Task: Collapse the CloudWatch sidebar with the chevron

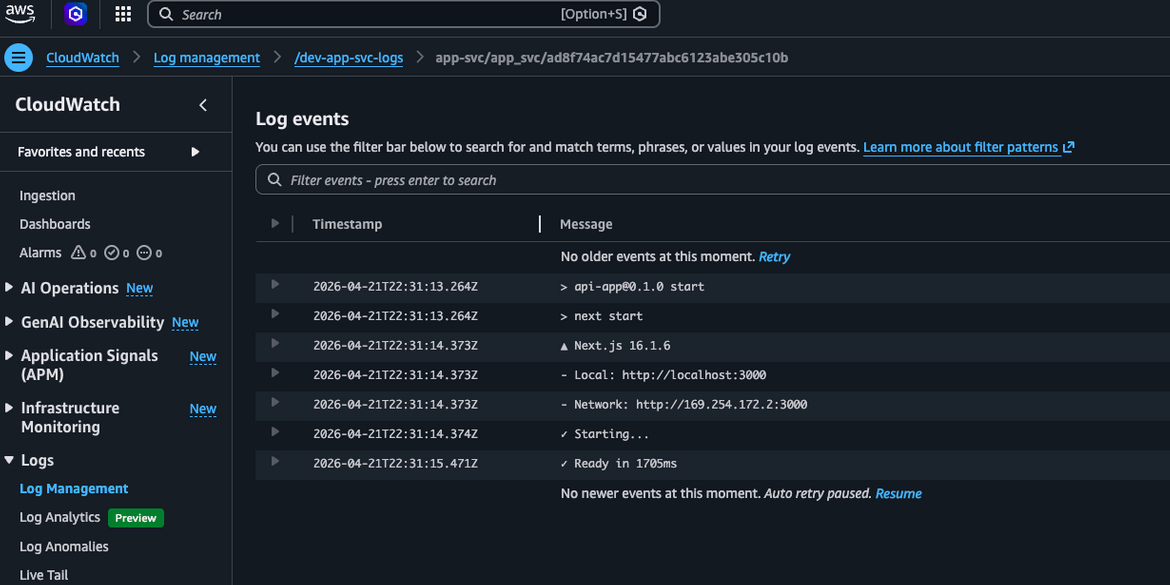Action: click(x=203, y=105)
